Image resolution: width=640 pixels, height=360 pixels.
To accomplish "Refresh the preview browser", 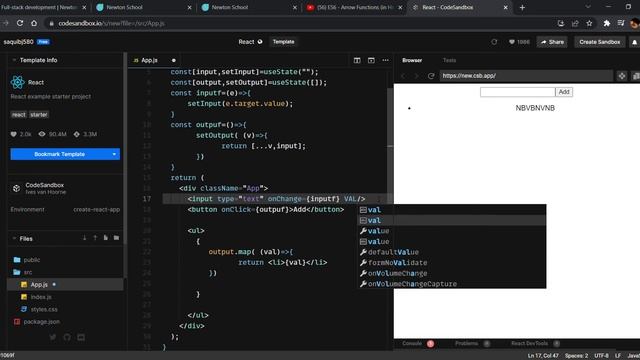I will (431, 76).
